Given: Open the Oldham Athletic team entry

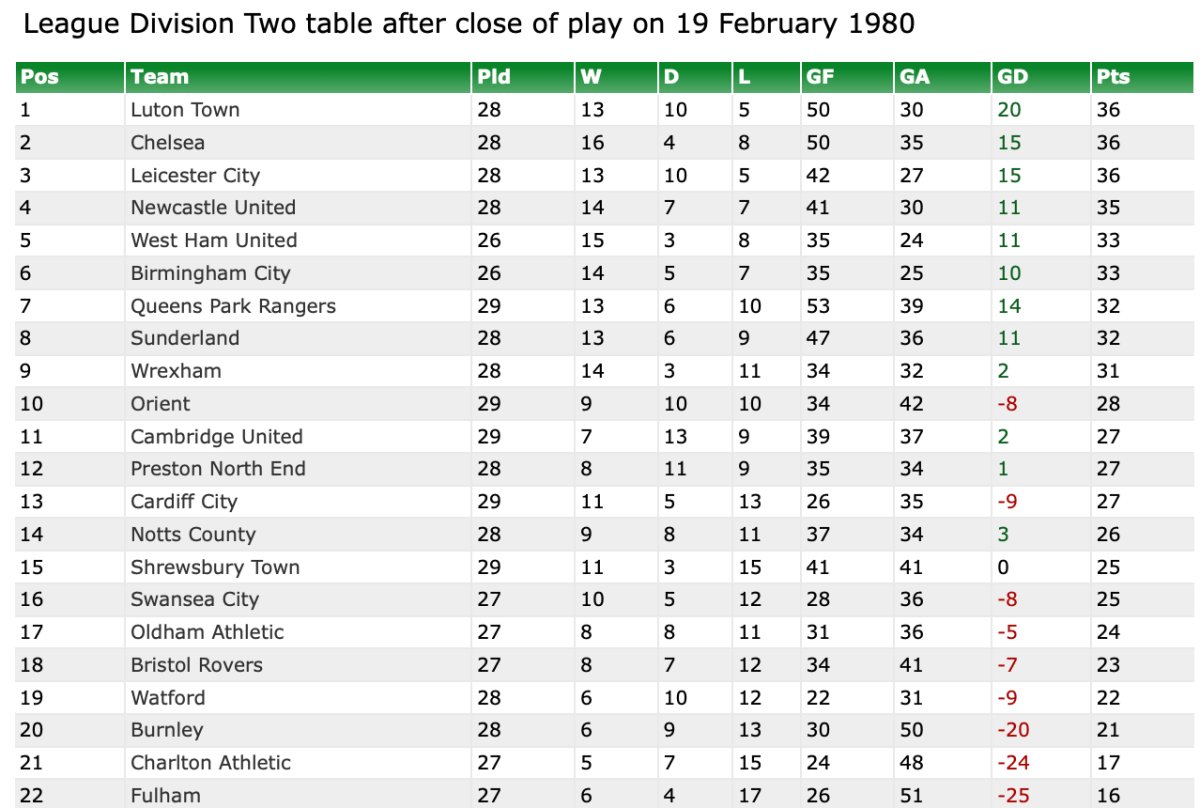Looking at the screenshot, I should coord(207,632).
